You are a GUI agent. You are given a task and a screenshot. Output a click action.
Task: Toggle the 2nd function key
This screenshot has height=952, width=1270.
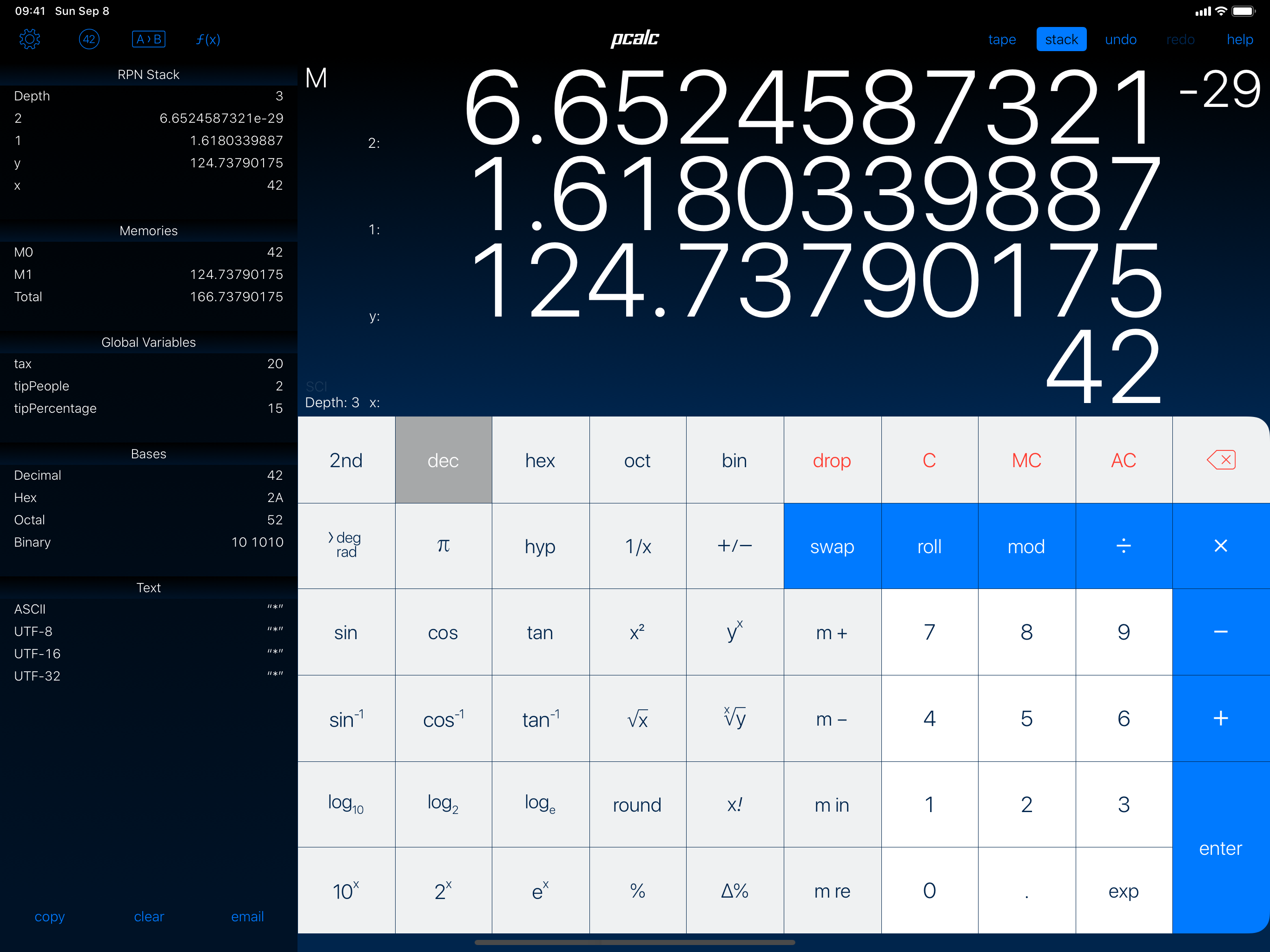pyautogui.click(x=346, y=461)
